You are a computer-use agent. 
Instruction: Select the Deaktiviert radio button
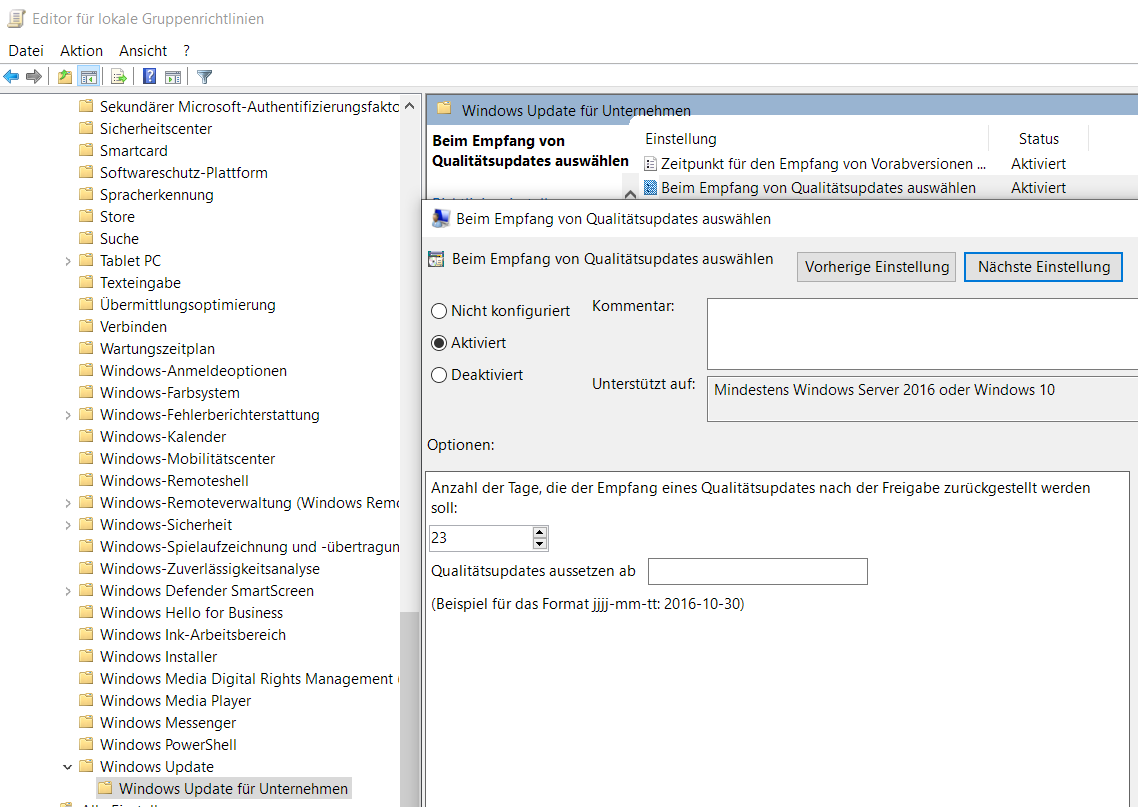[x=438, y=375]
